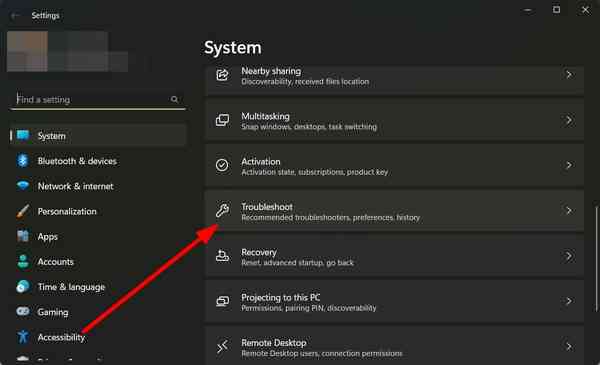Click 'Remote Desktop users, connection permissions' text
Screen dimensions: 600x365
tap(321, 354)
